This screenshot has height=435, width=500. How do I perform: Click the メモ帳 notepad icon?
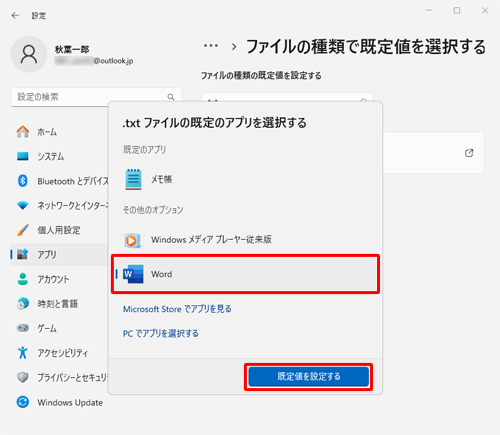click(133, 179)
